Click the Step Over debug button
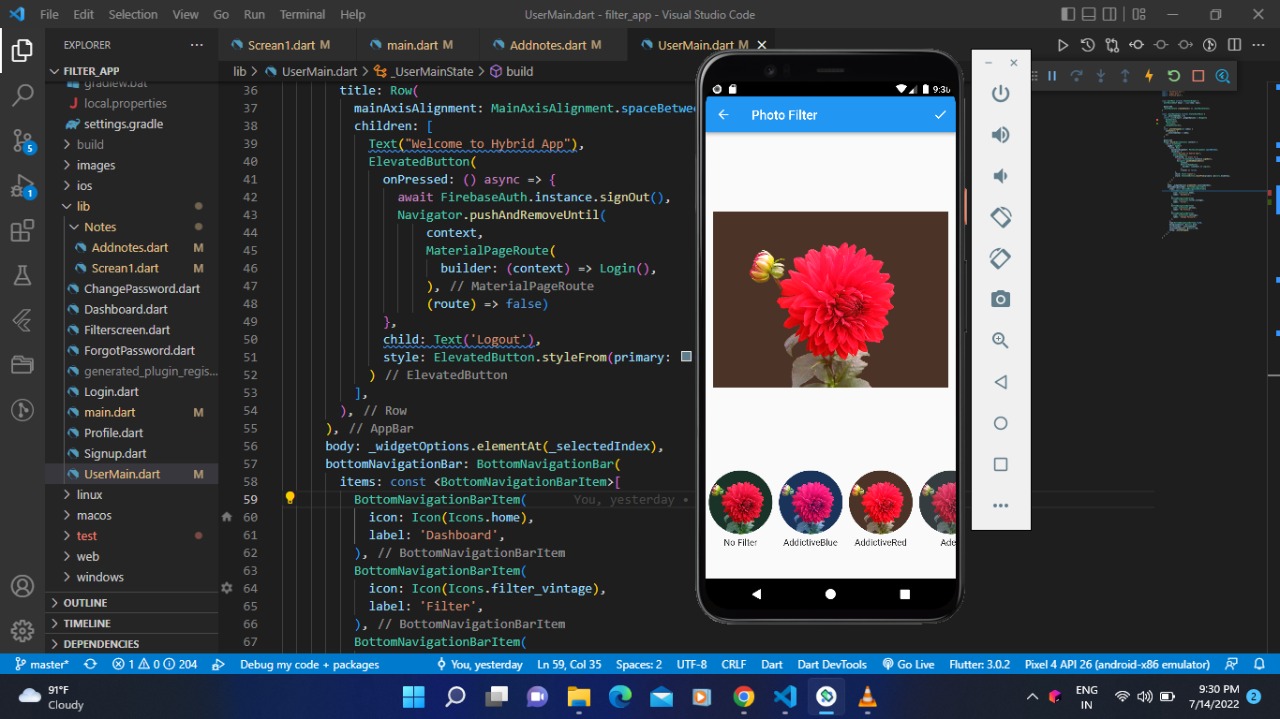 click(x=1076, y=76)
